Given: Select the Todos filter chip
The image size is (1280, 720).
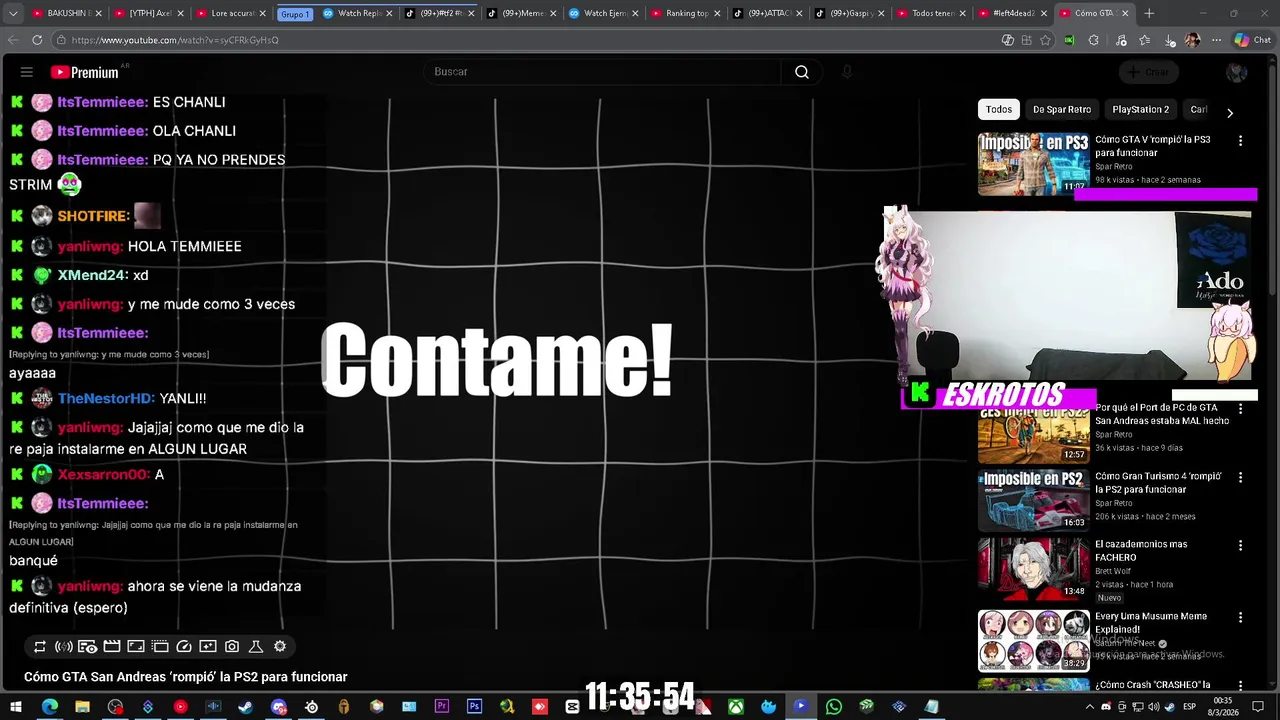Looking at the screenshot, I should tap(999, 109).
